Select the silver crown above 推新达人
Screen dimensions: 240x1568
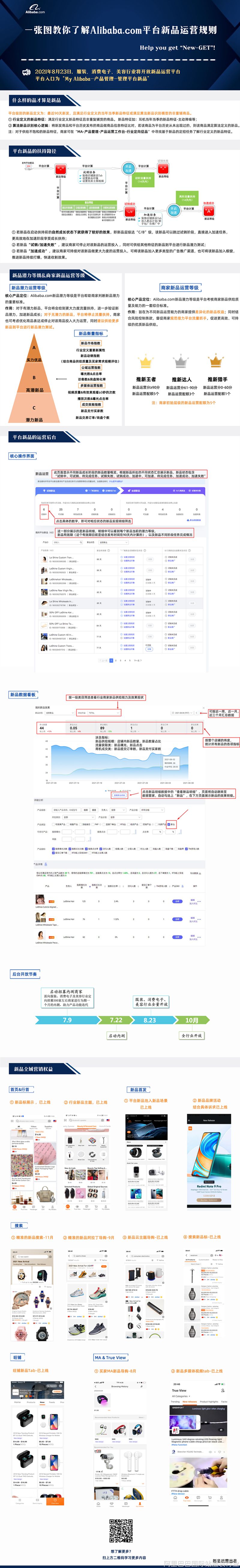tap(181, 362)
